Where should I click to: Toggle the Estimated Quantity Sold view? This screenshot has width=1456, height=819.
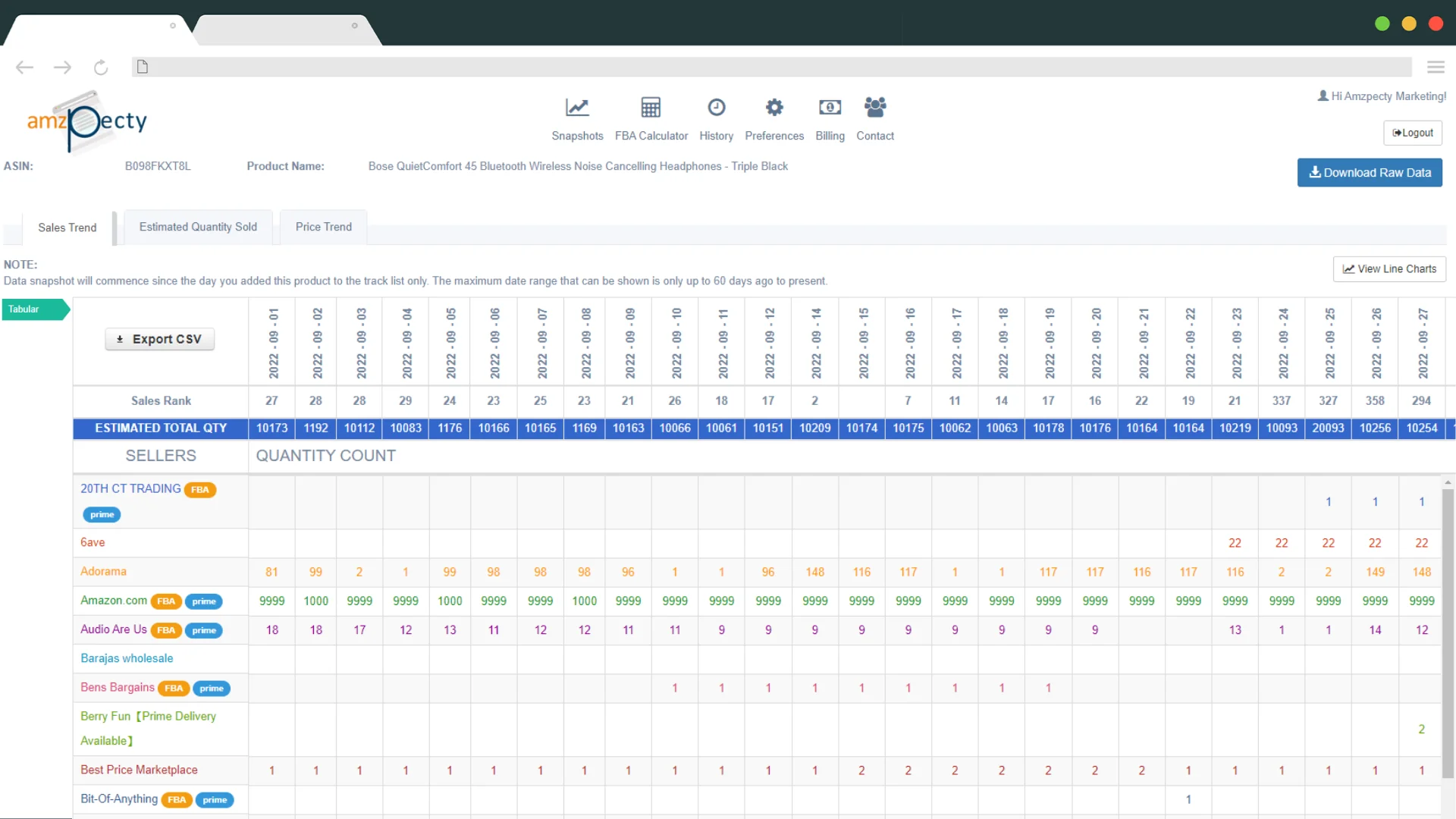coord(197,226)
